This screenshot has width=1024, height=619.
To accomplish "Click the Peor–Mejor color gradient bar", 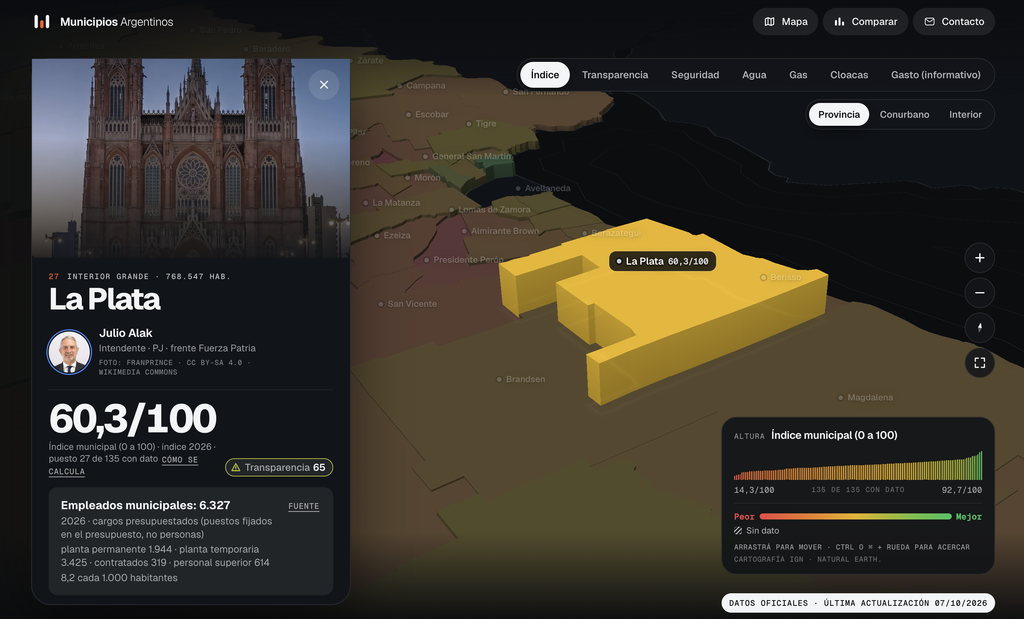I will click(x=856, y=516).
